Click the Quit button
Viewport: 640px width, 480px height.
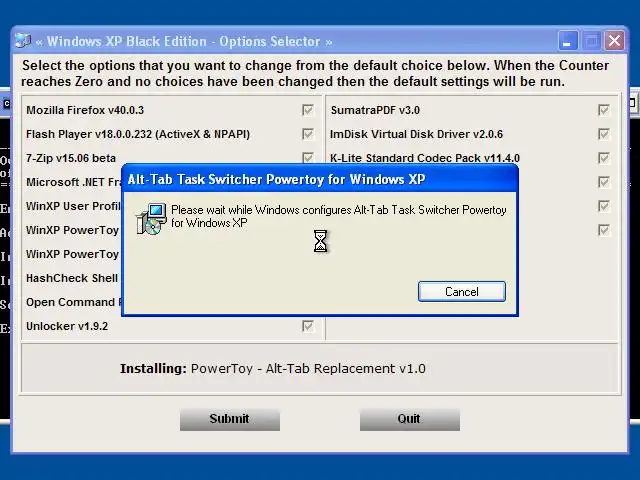pyautogui.click(x=410, y=419)
